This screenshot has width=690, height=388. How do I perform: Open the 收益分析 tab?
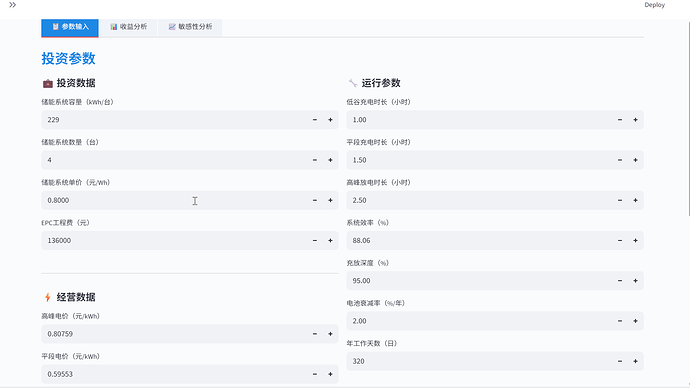pos(128,27)
